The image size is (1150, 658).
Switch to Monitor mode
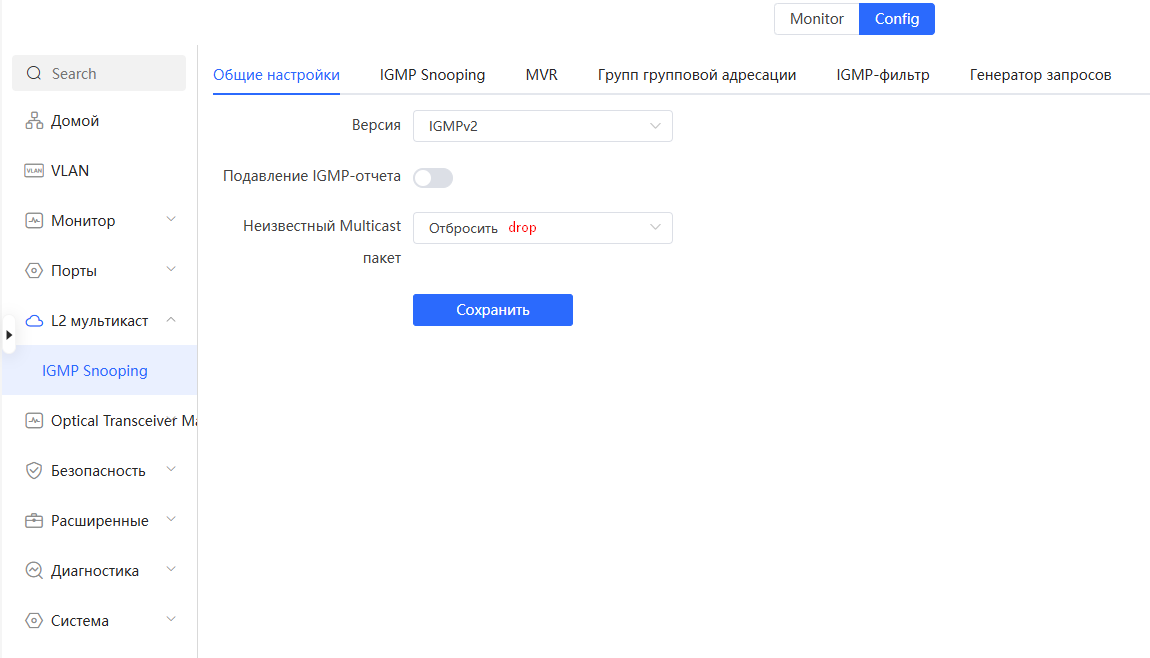[816, 19]
